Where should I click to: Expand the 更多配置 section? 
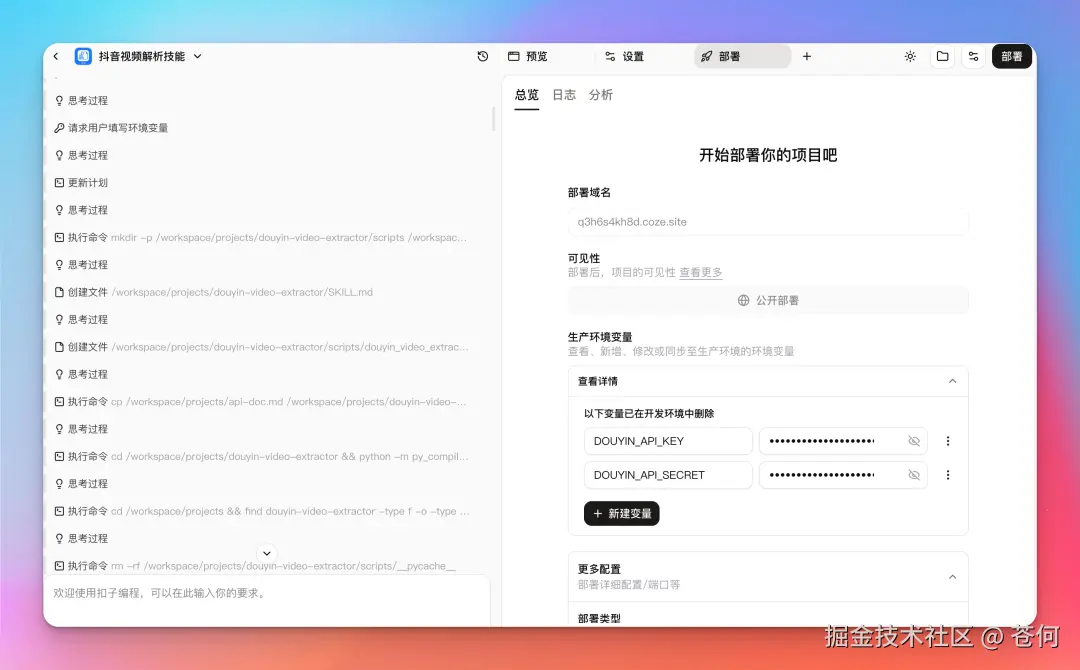coord(955,576)
